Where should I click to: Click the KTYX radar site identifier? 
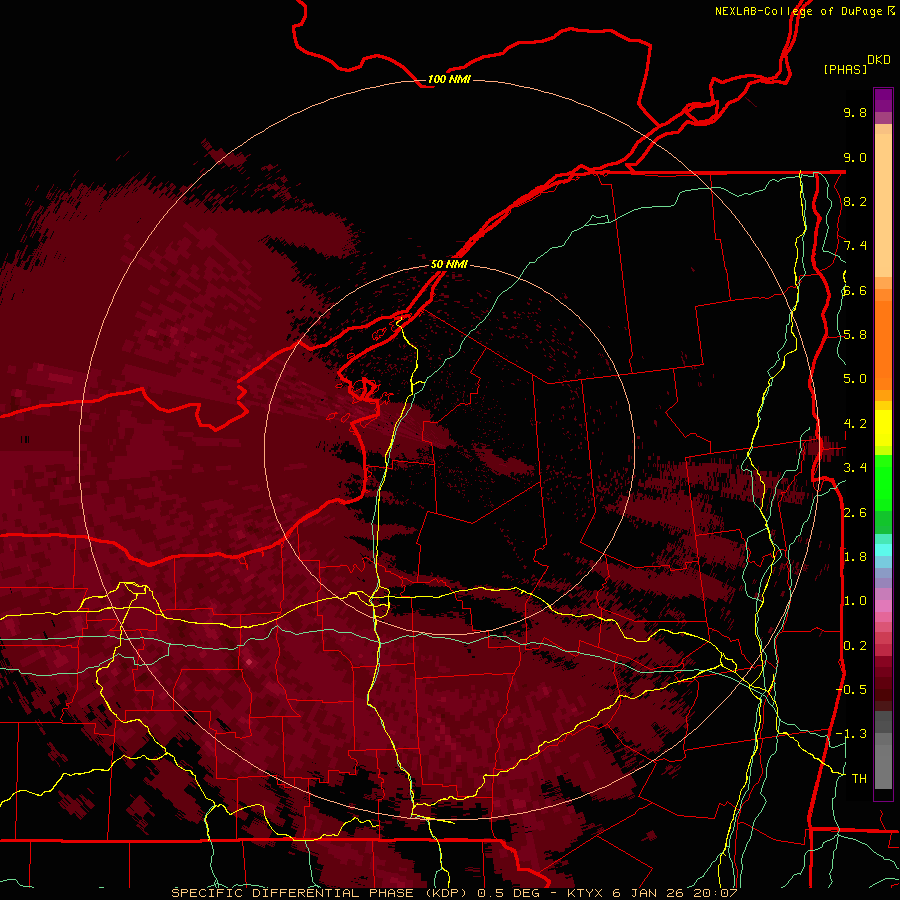[x=585, y=893]
